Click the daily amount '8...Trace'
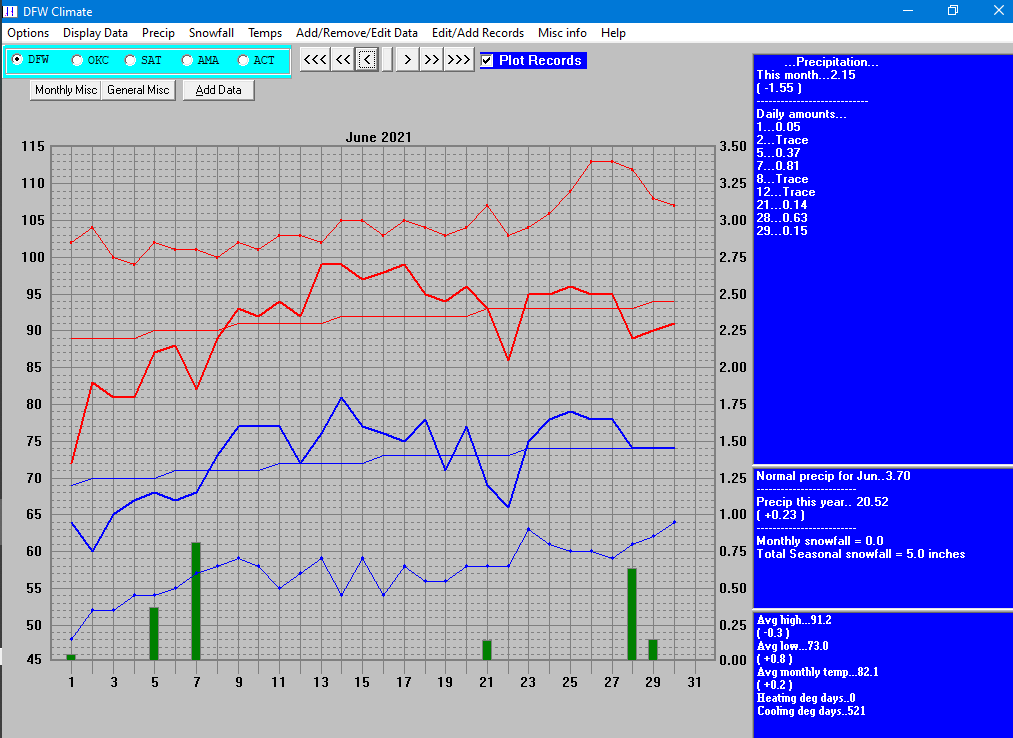Image resolution: width=1013 pixels, height=738 pixels. [x=782, y=179]
